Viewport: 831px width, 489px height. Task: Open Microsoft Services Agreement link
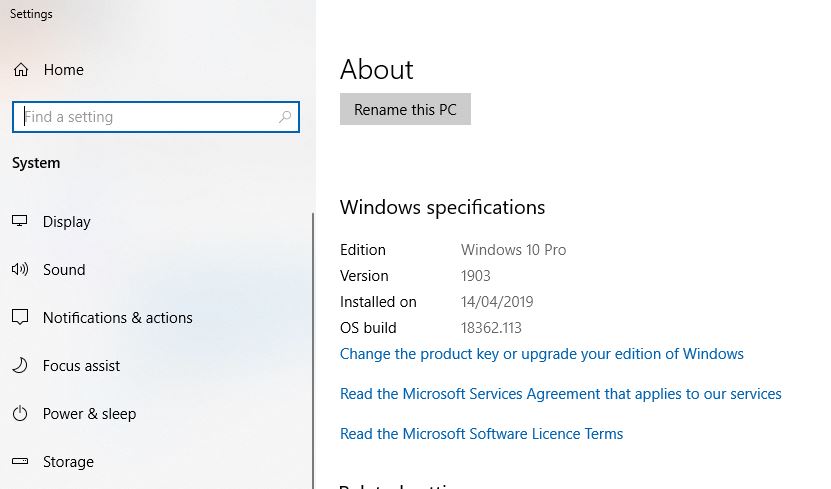click(561, 394)
